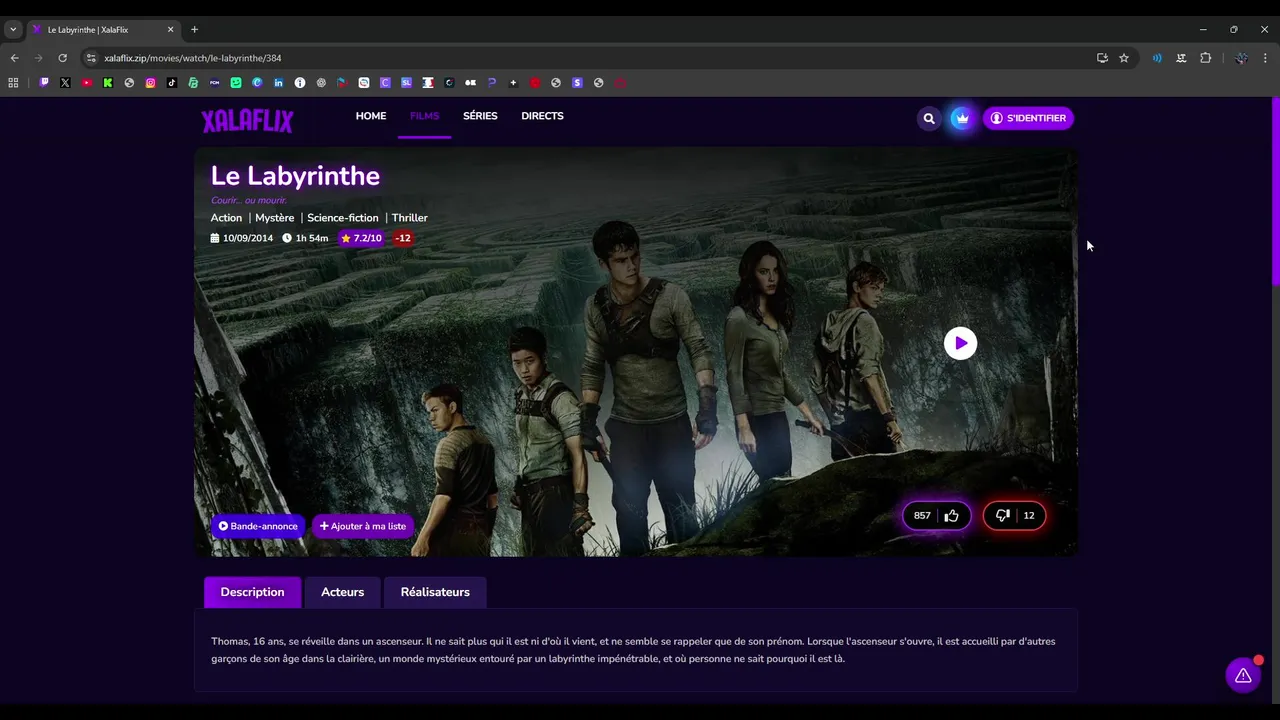The height and width of the screenshot is (720, 1280).
Task: Click the Thriller genre link
Action: 410,218
